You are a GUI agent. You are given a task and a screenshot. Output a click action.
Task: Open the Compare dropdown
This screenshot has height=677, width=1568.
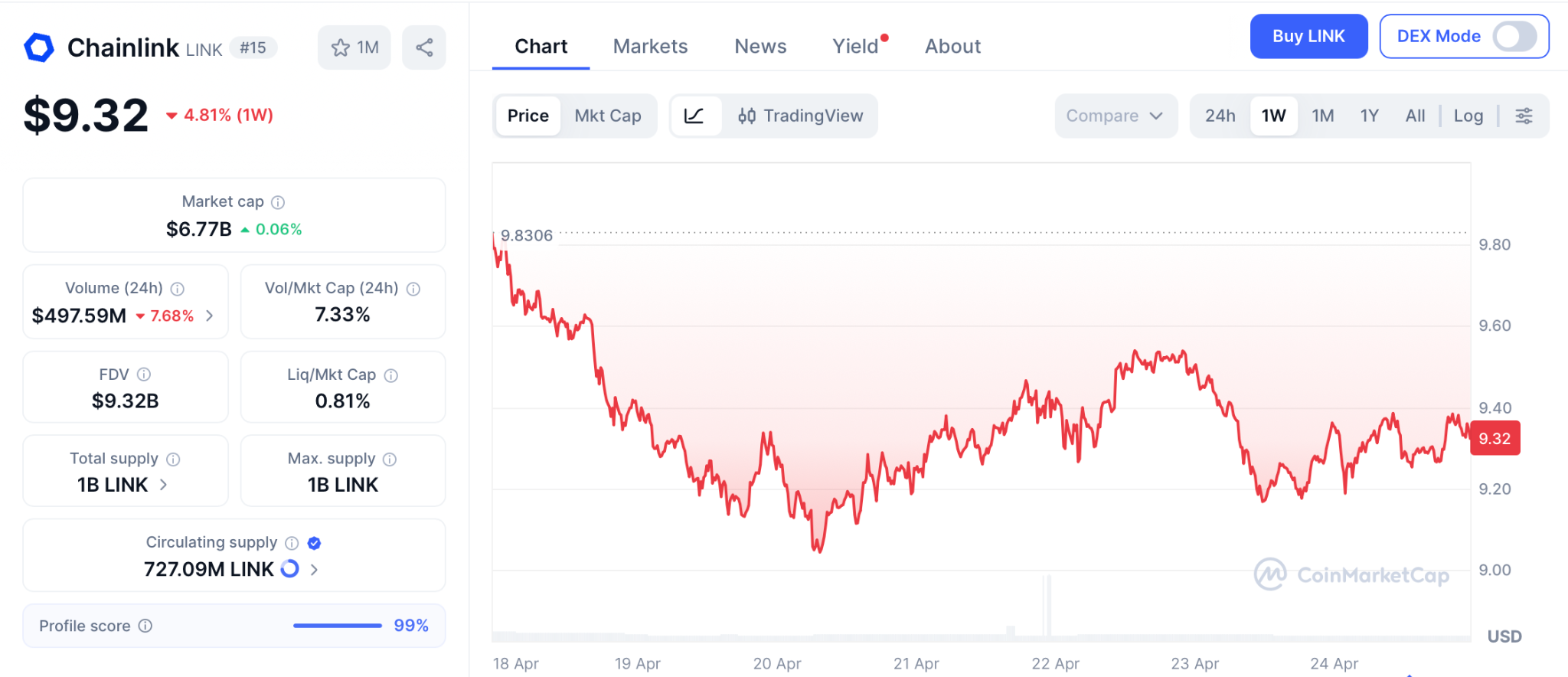point(1115,116)
